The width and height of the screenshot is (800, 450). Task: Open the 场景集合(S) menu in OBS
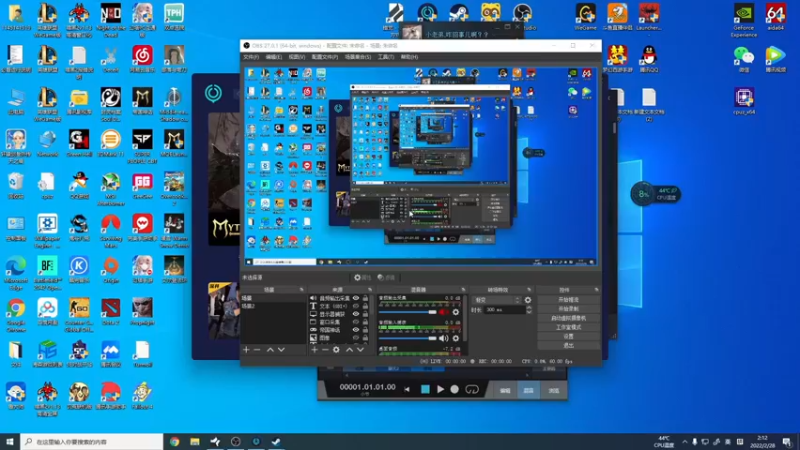click(358, 57)
